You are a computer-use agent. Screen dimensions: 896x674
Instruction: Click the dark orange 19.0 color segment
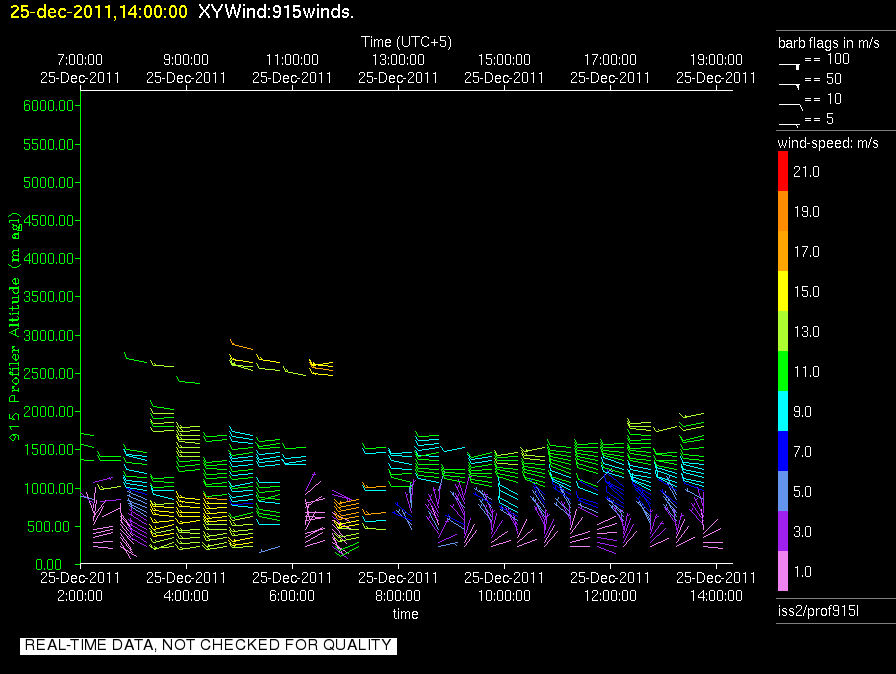(x=783, y=211)
